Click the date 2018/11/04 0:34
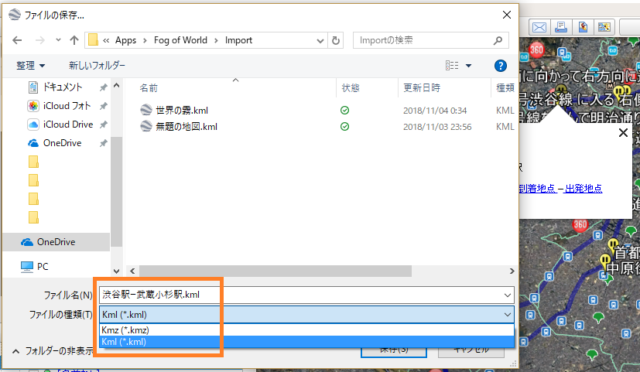This screenshot has width=640, height=372. point(435,111)
